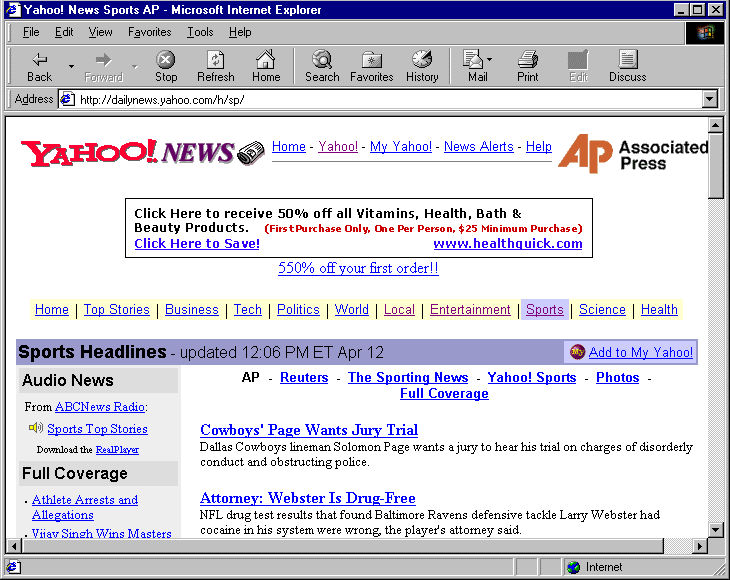This screenshot has width=730, height=580.
Task: Click The Sporting News source link
Action: pos(408,378)
